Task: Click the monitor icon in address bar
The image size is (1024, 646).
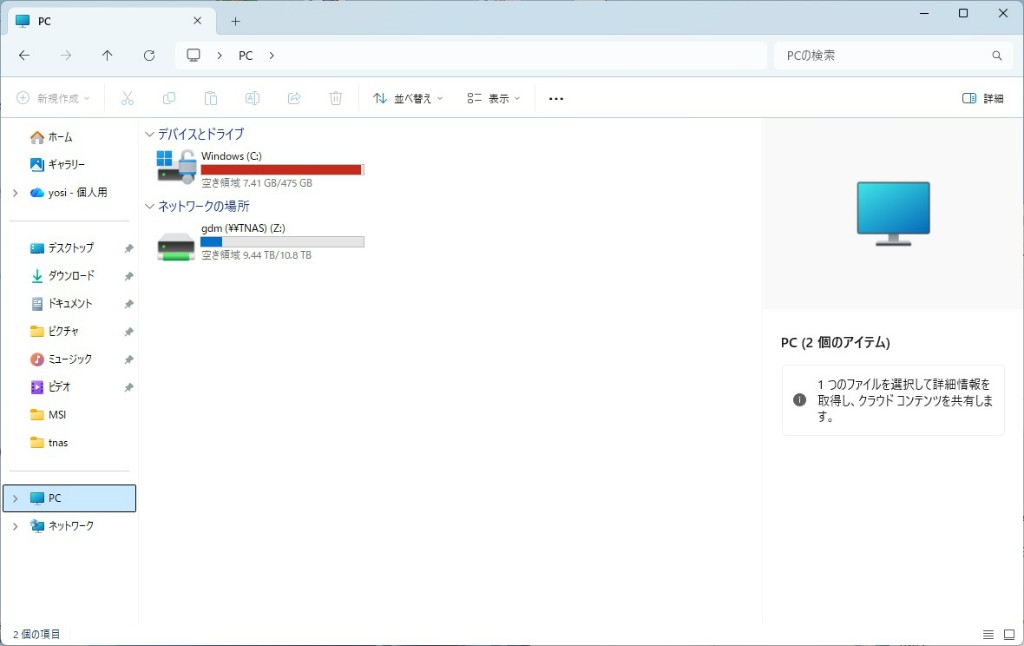Action: [193, 55]
